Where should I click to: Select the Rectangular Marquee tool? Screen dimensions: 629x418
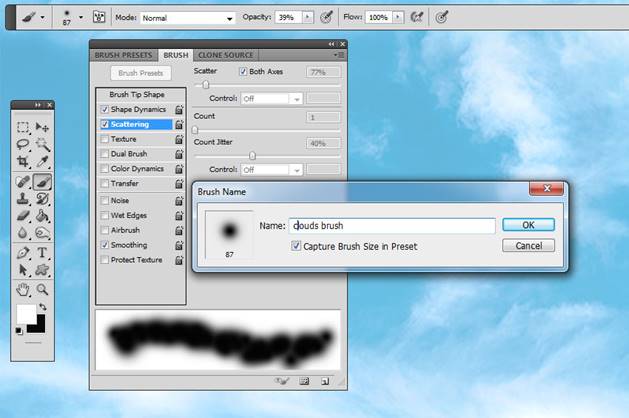point(23,128)
